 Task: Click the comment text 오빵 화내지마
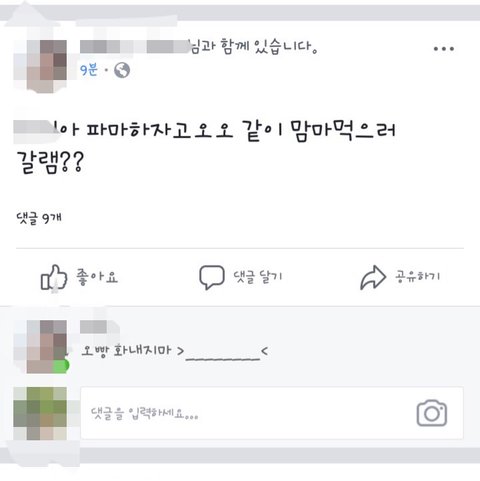127,351
